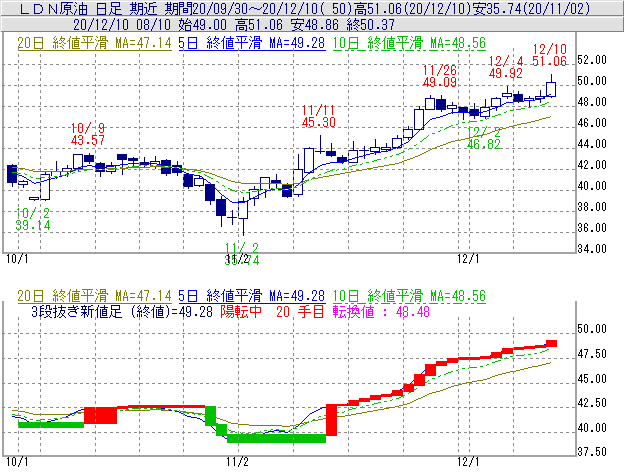This screenshot has height=473, width=624.
Task: Click the 高51.06 value in second header row
Action: point(259,25)
